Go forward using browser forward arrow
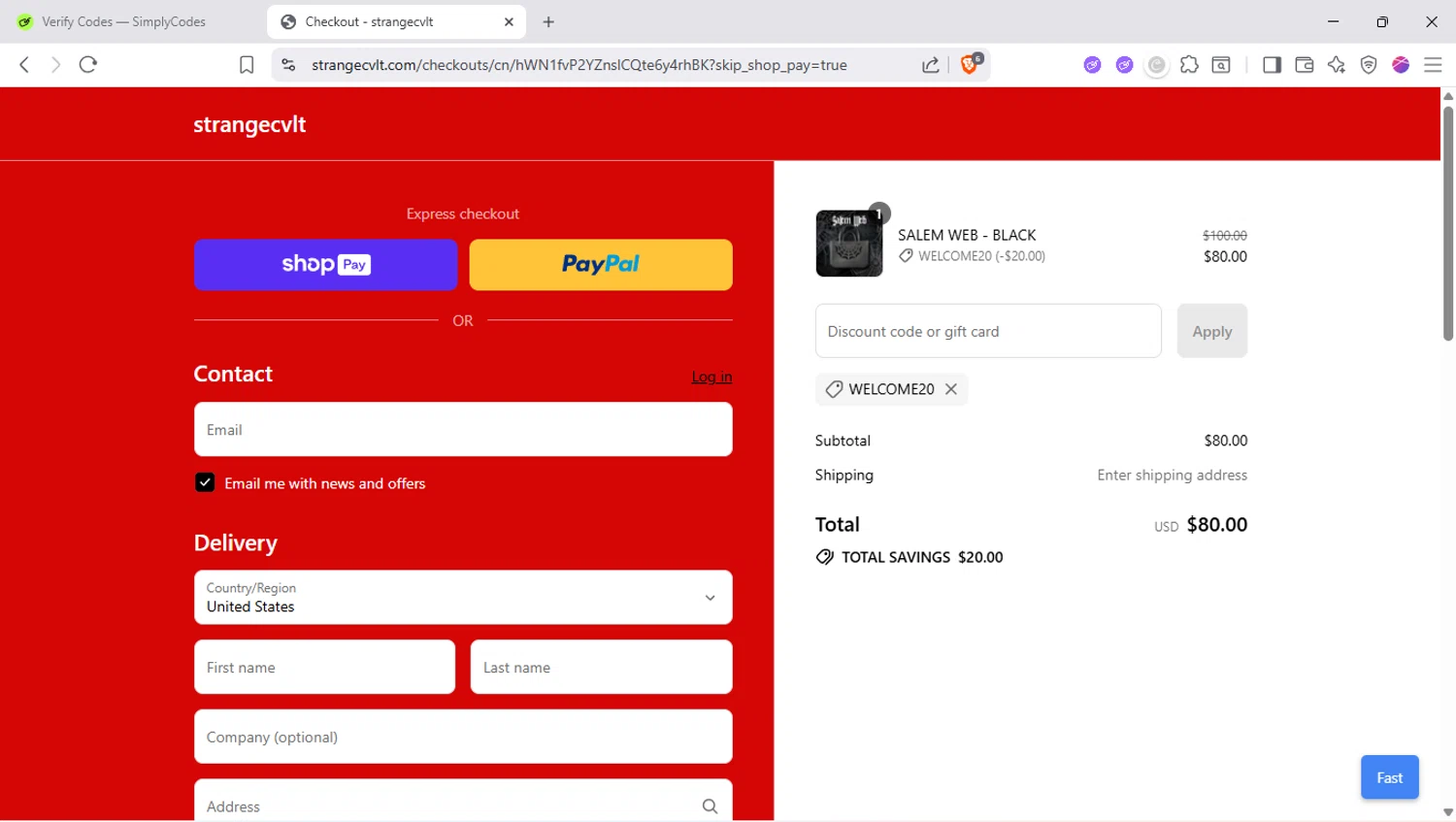The height and width of the screenshot is (822, 1456). [x=55, y=65]
